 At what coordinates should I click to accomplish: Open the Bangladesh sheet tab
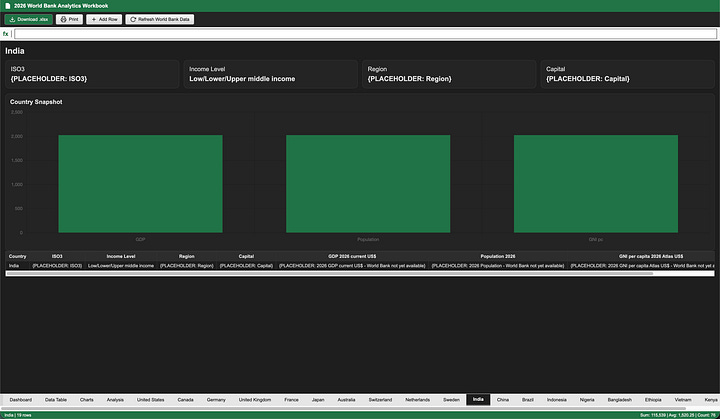click(619, 400)
